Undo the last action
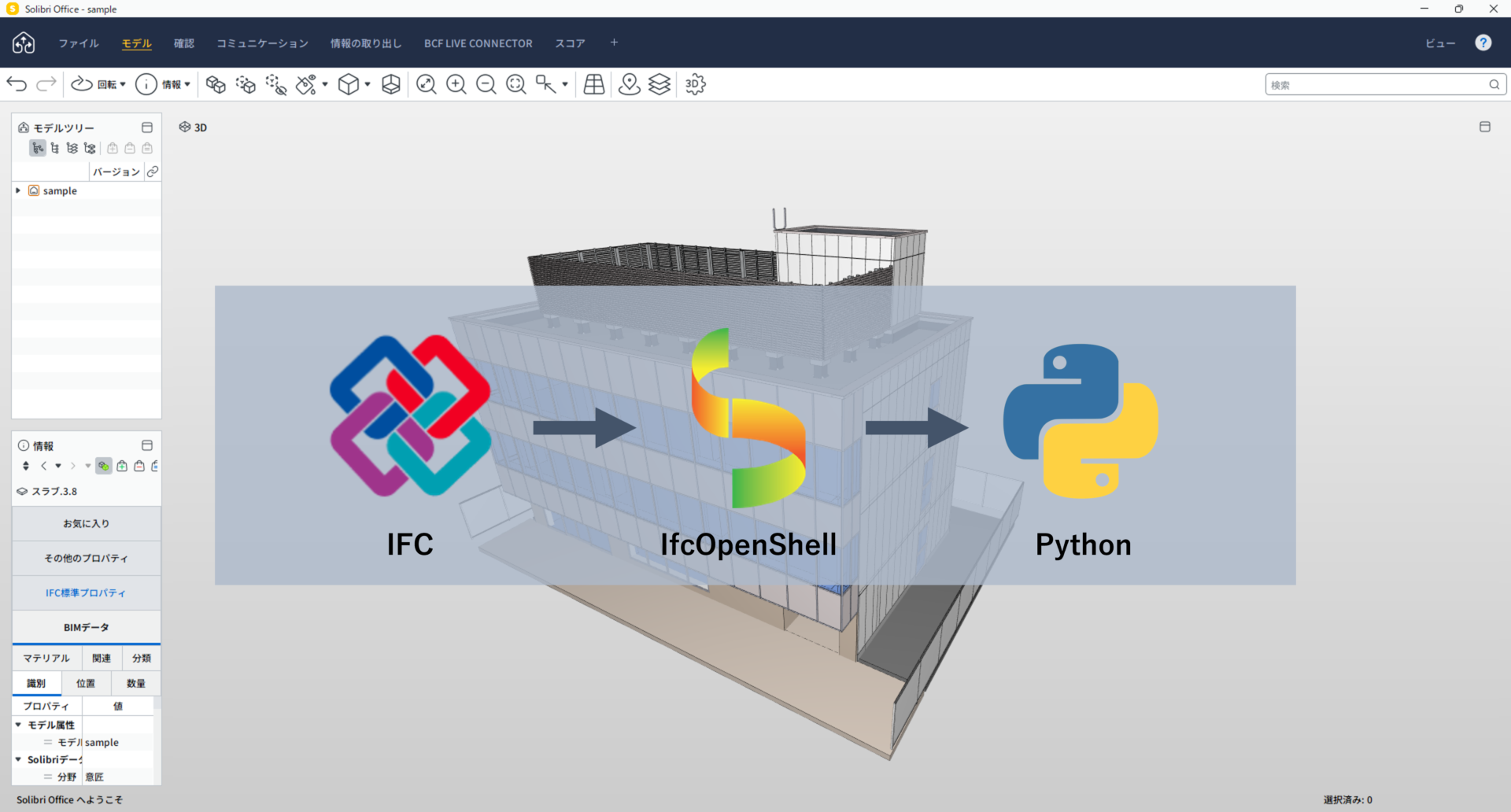This screenshot has height=812, width=1511. [x=16, y=84]
